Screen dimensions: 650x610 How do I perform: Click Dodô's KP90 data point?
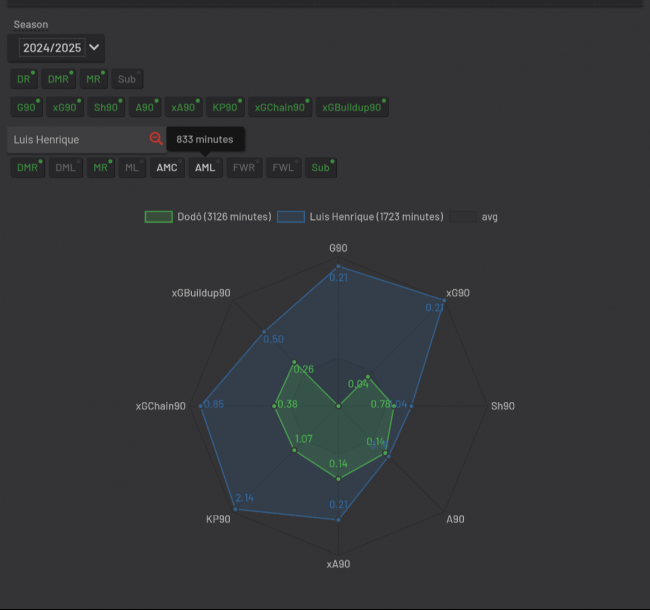(x=294, y=450)
